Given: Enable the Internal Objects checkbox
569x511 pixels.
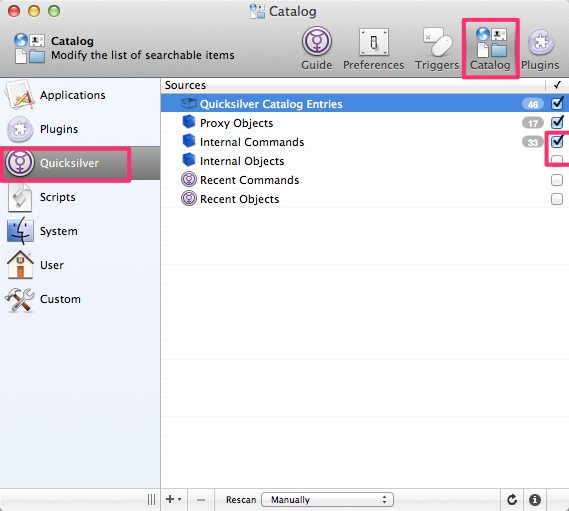Looking at the screenshot, I should (x=557, y=161).
